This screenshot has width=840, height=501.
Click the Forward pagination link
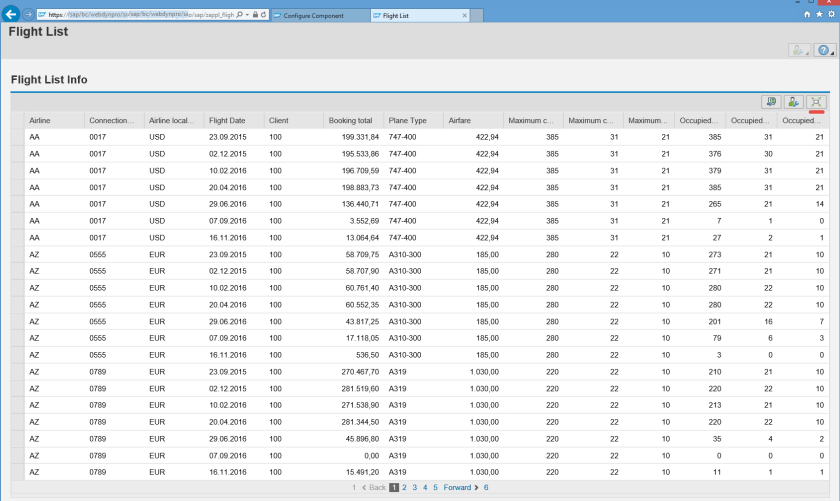coord(457,487)
